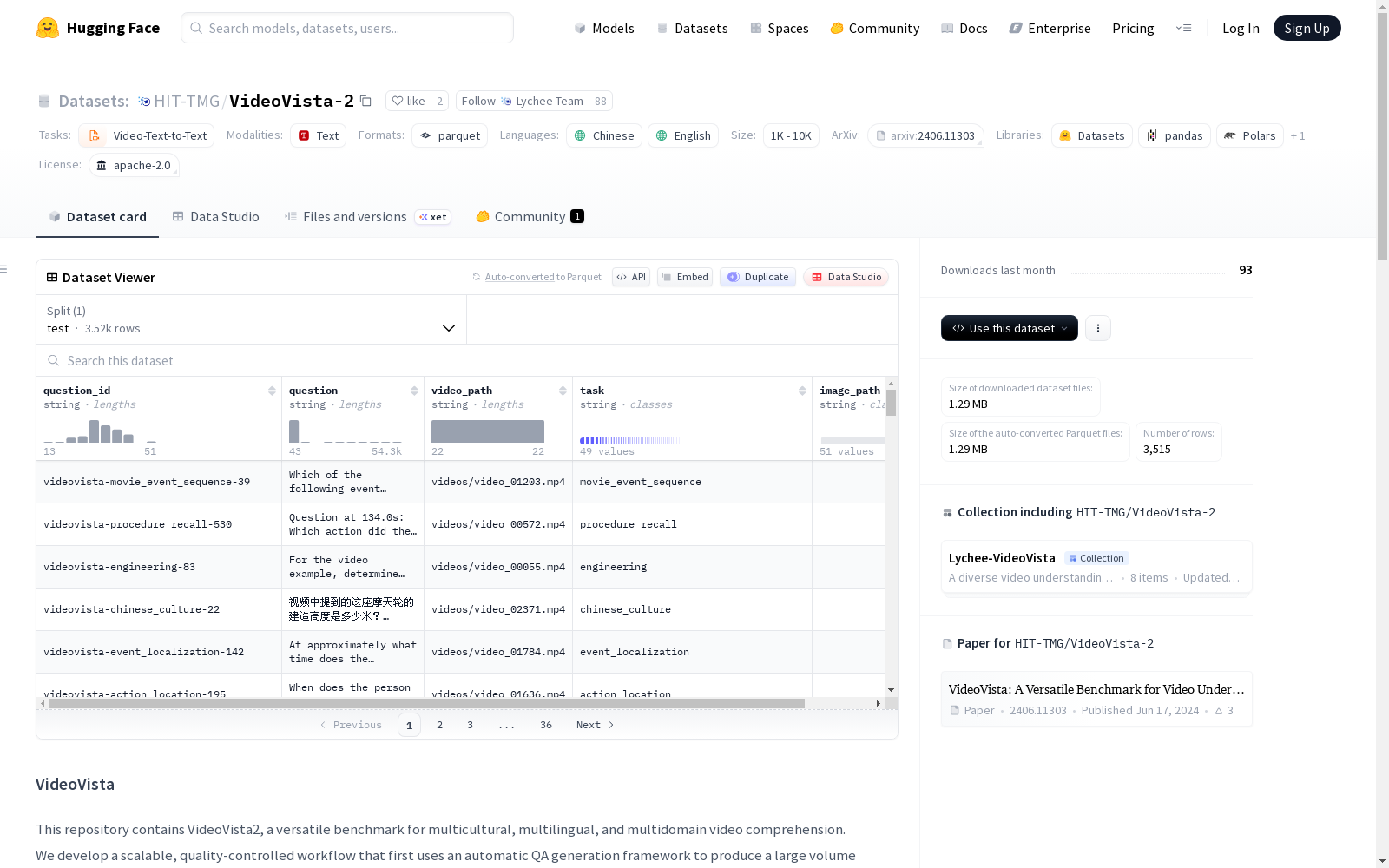This screenshot has height=868, width=1389.
Task: Expand the extra navigation menu icon
Action: [1183, 28]
